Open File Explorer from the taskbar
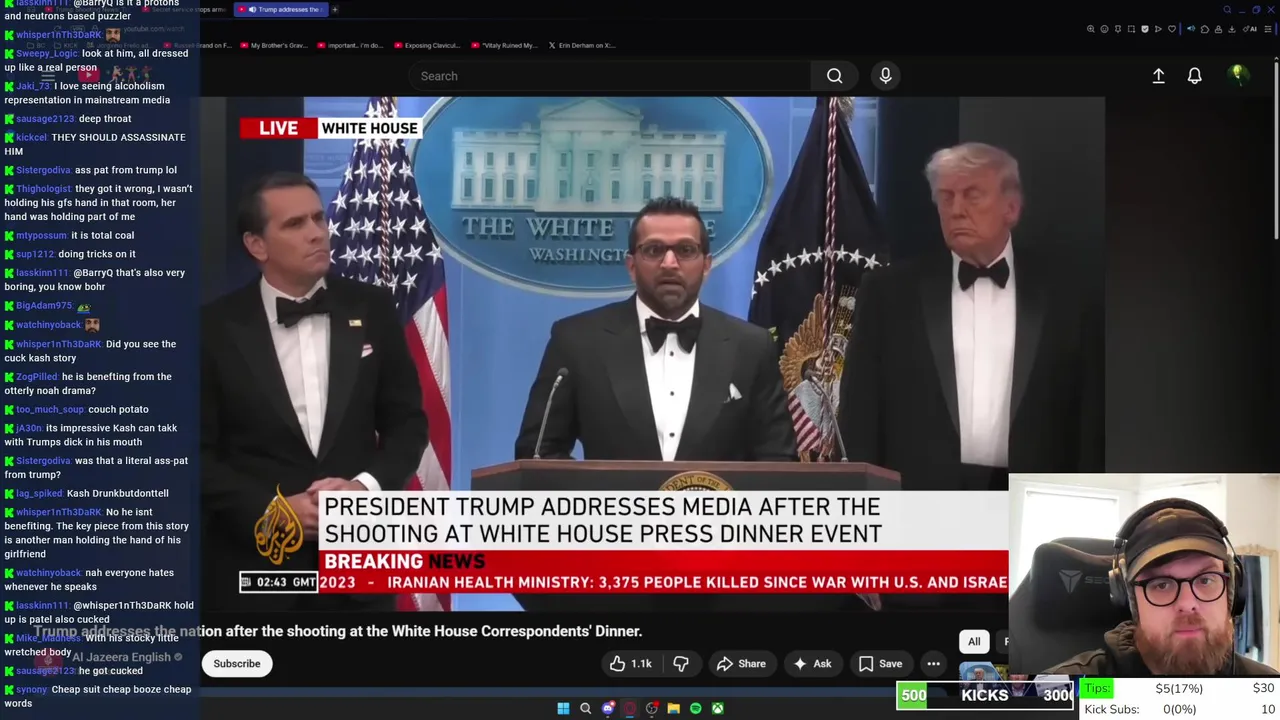1280x720 pixels. (674, 708)
